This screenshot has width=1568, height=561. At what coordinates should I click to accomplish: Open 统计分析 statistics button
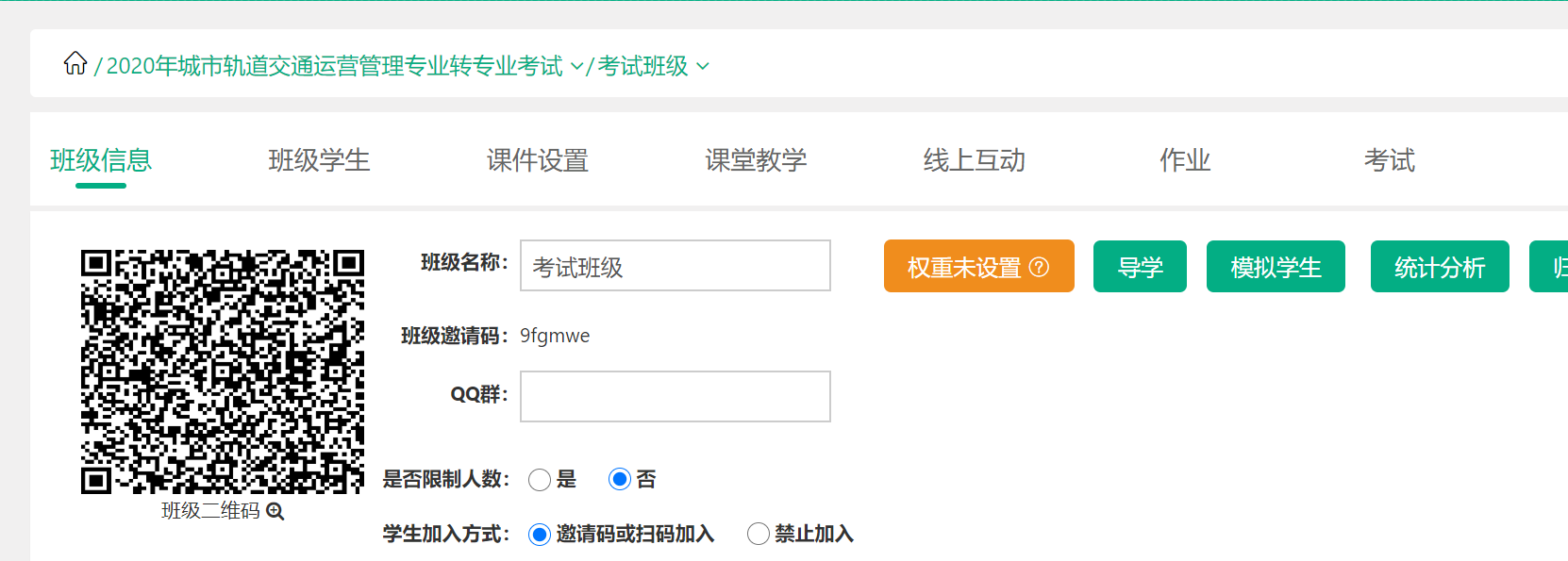(x=1440, y=267)
